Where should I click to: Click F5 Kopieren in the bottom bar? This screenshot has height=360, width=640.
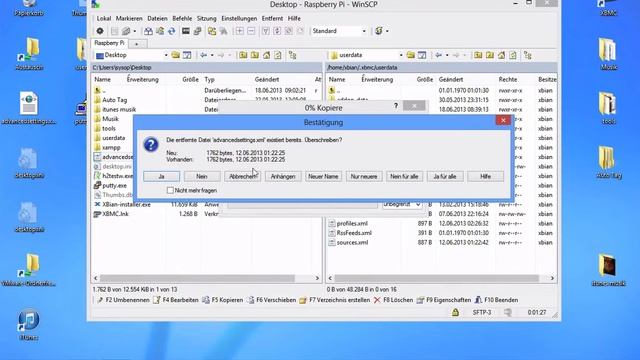coord(223,300)
